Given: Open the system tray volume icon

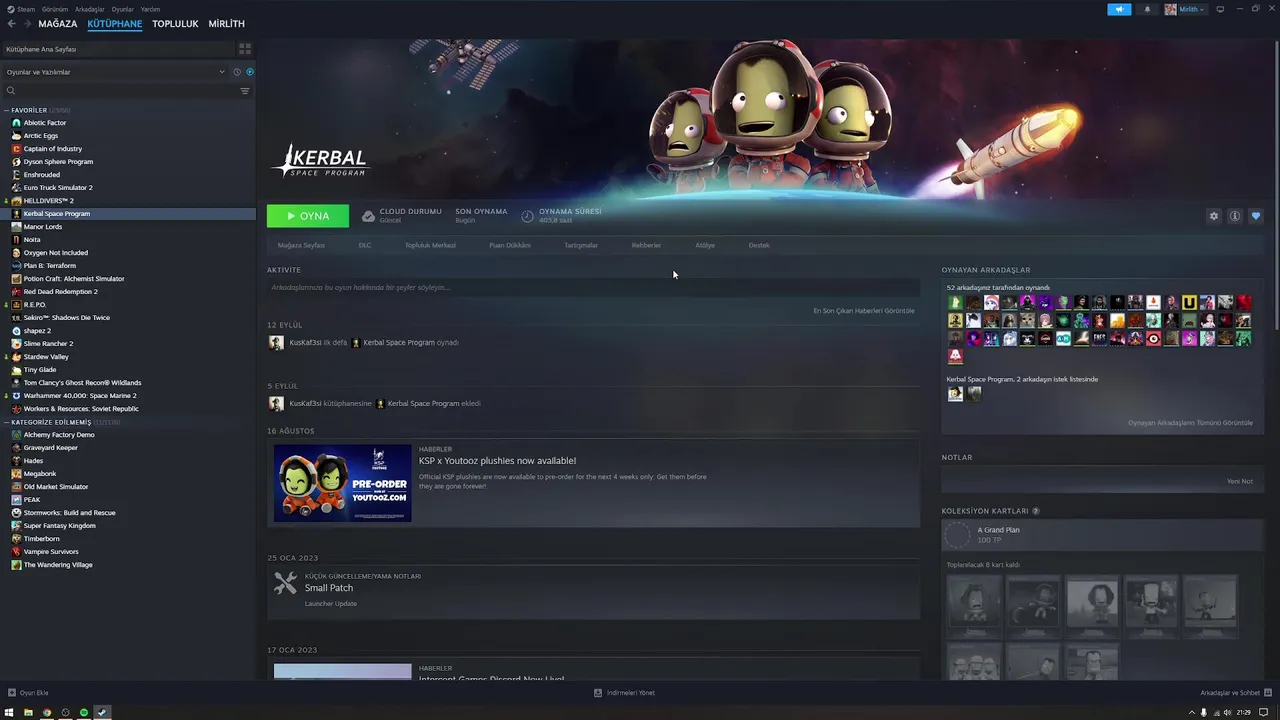Looking at the screenshot, I should click(1227, 712).
